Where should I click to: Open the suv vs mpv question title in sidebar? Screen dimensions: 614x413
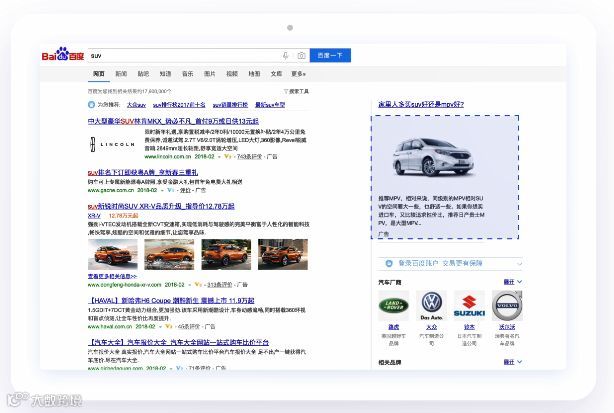[421, 105]
